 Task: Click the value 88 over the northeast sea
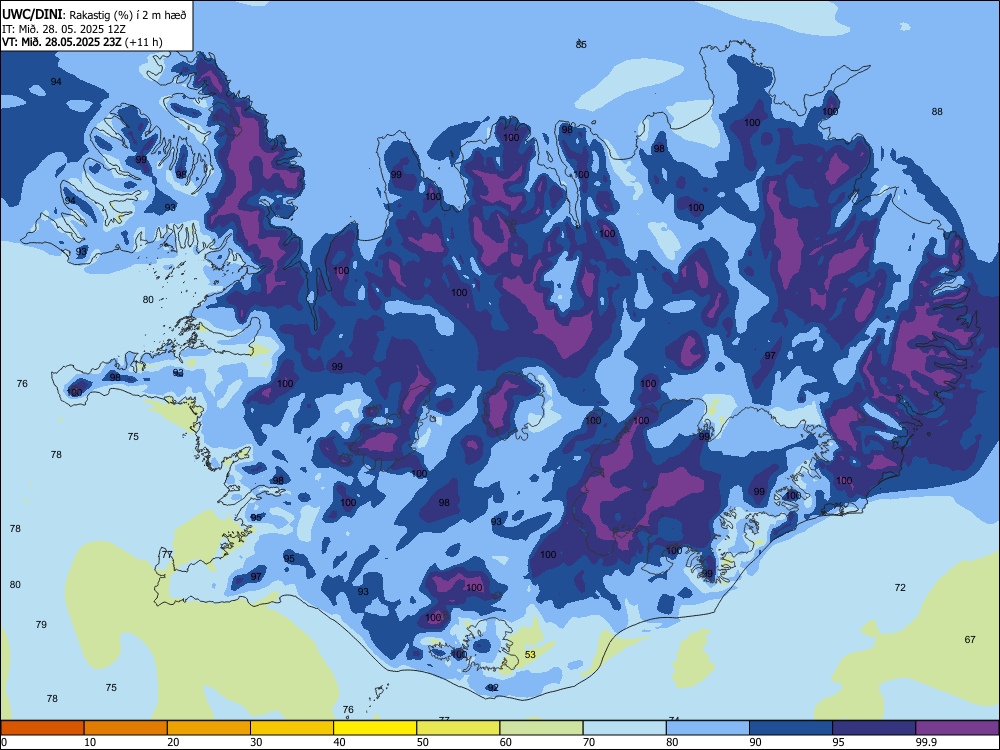pyautogui.click(x=937, y=112)
